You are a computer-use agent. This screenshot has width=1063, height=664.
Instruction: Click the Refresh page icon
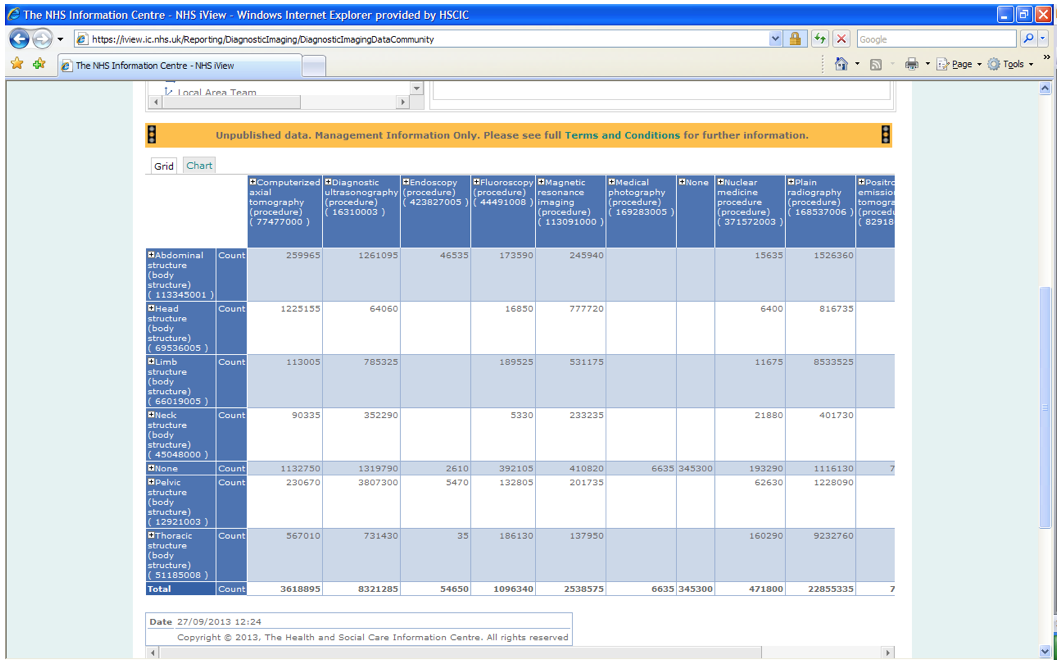821,39
